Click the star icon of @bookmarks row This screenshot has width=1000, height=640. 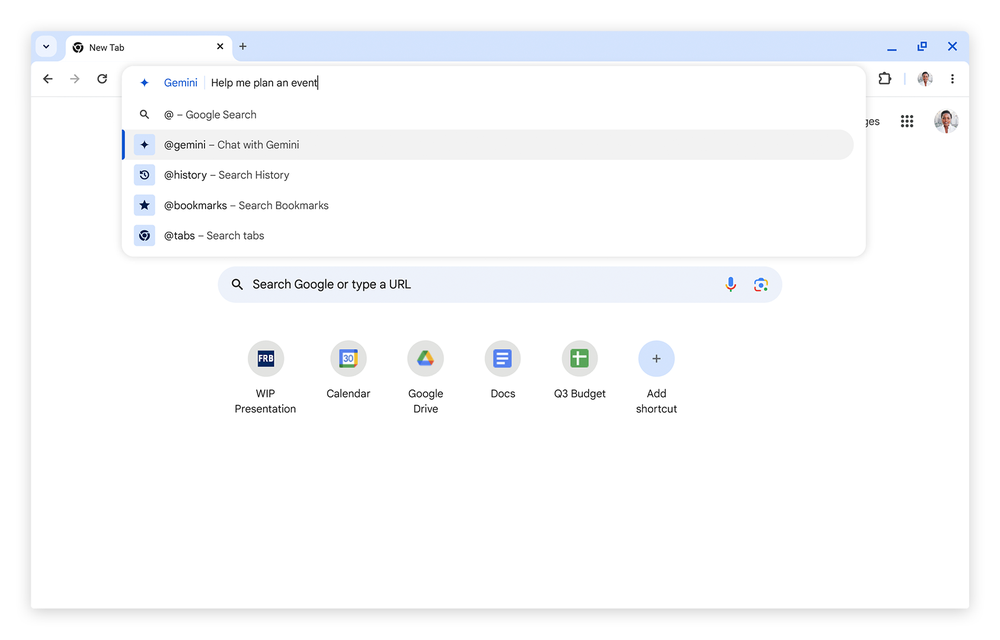tap(145, 205)
